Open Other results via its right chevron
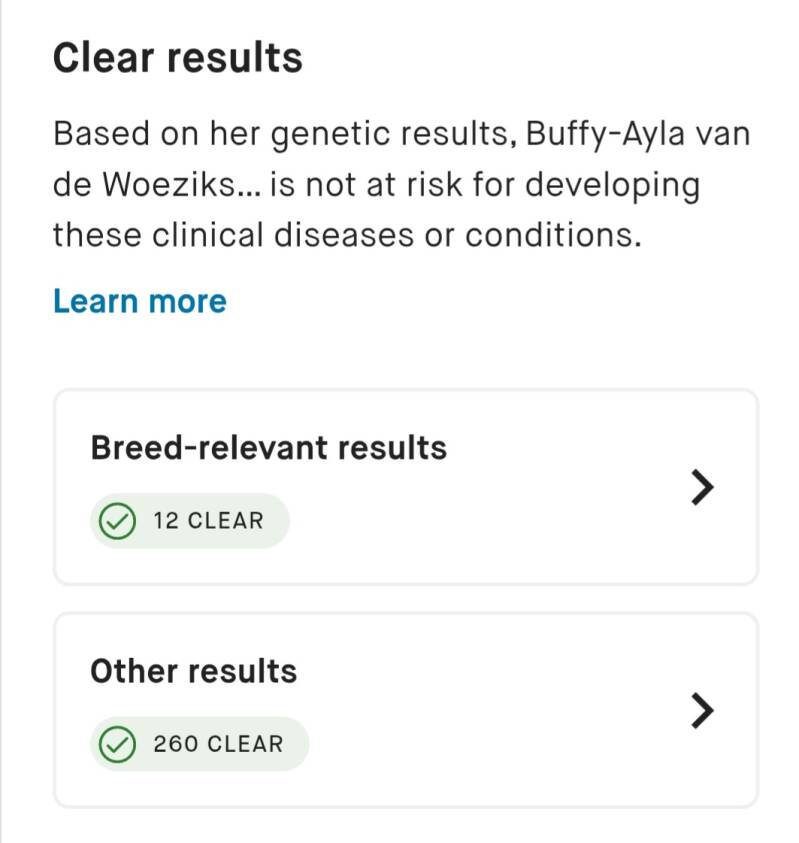This screenshot has width=799, height=843. pyautogui.click(x=704, y=710)
